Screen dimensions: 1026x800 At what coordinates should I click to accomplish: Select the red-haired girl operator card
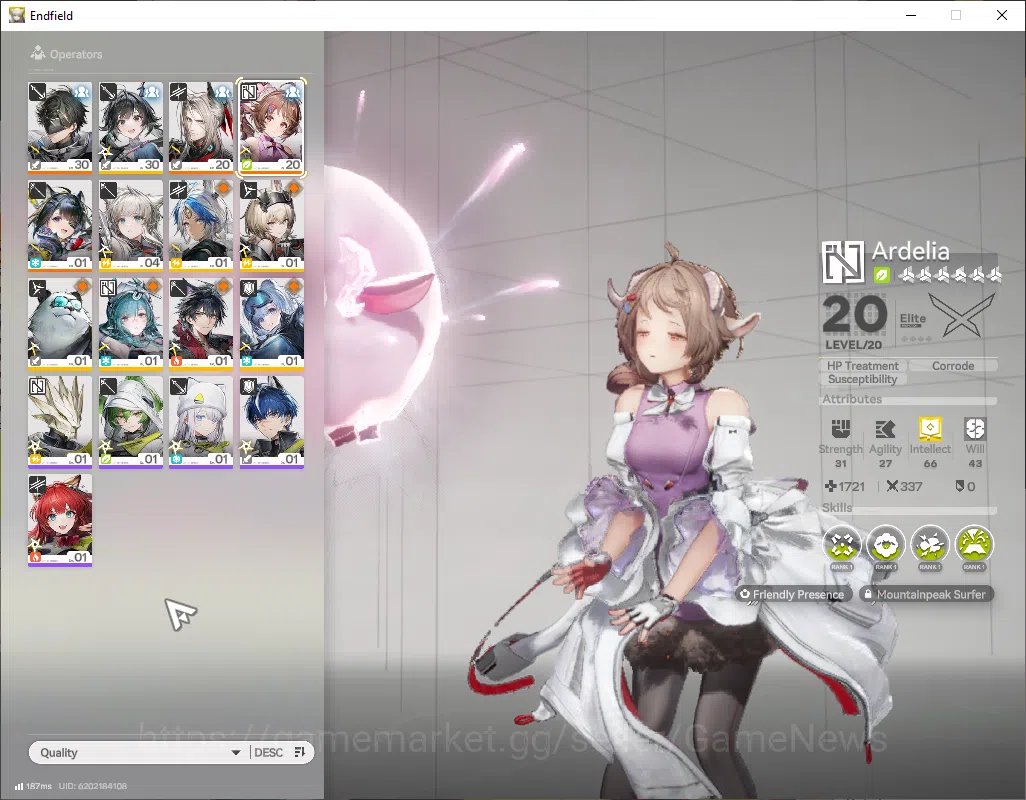pyautogui.click(x=60, y=519)
